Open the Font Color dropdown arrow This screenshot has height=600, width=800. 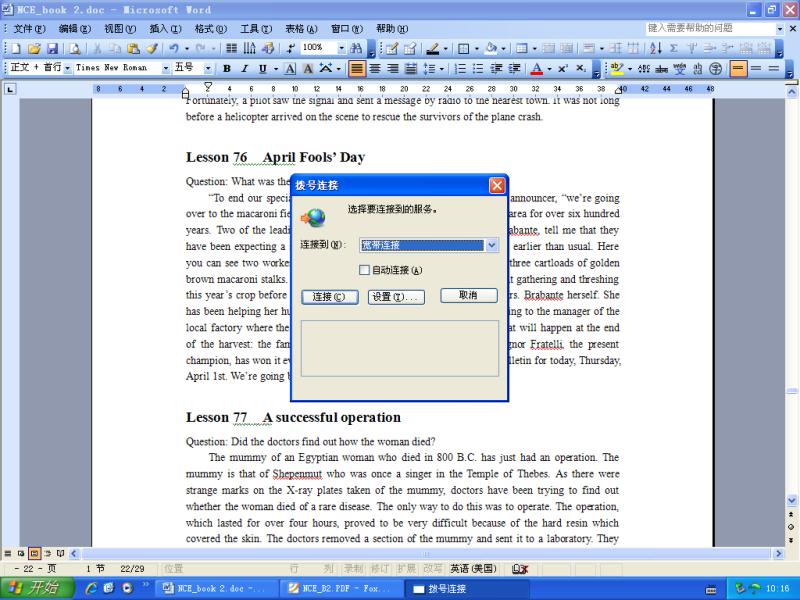click(x=549, y=68)
